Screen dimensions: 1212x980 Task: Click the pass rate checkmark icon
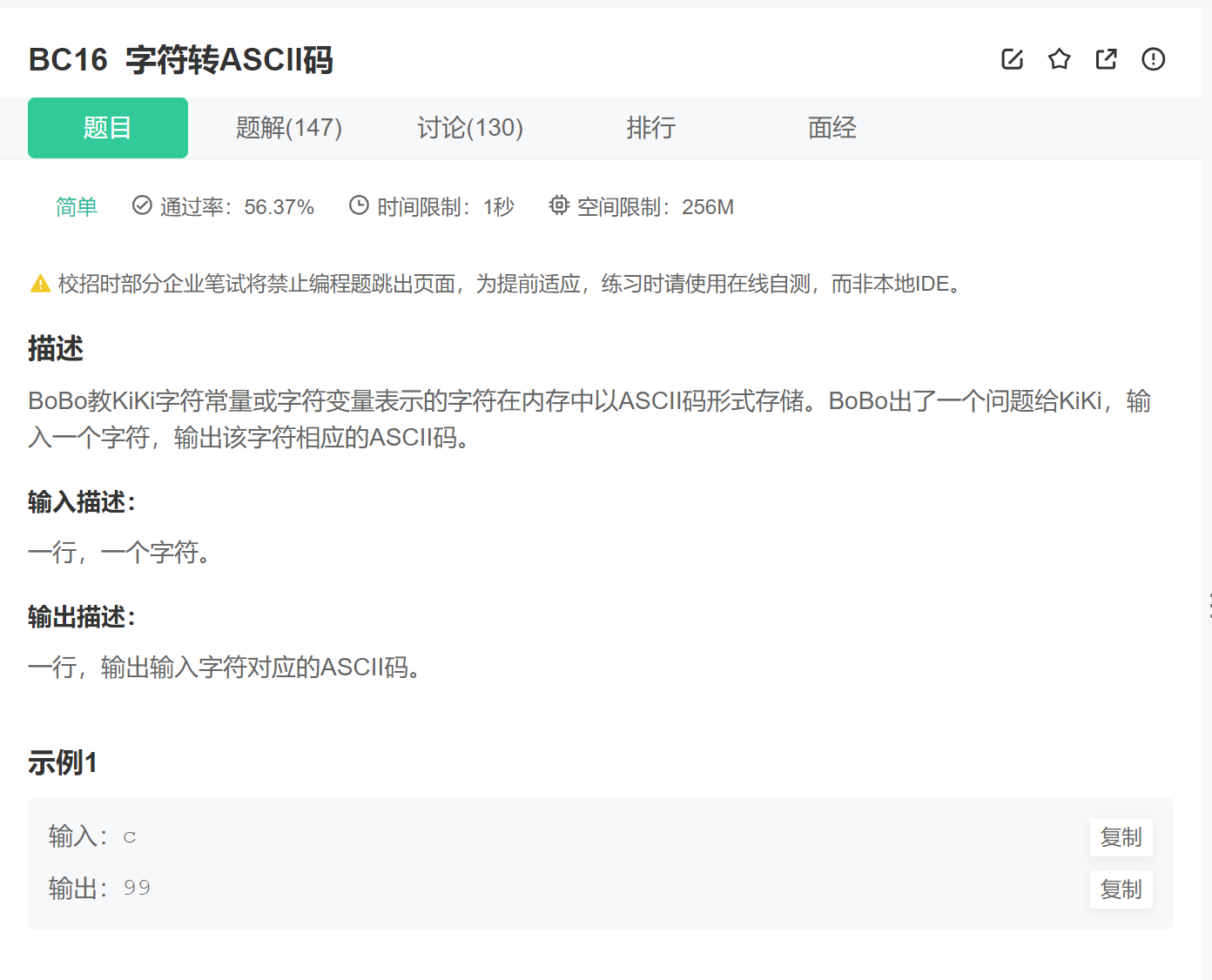(x=142, y=205)
